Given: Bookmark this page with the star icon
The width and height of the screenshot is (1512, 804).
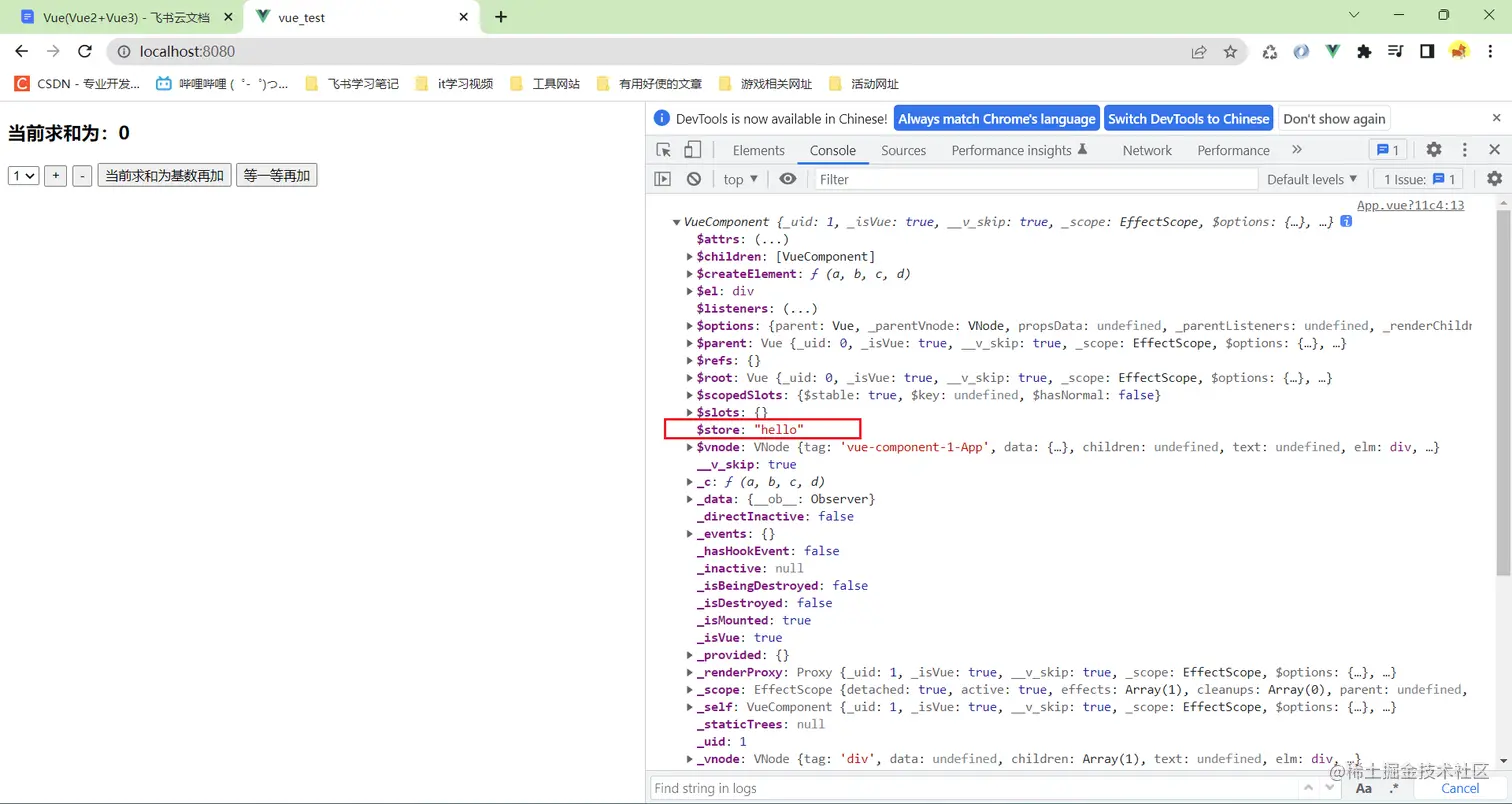Looking at the screenshot, I should point(1230,52).
